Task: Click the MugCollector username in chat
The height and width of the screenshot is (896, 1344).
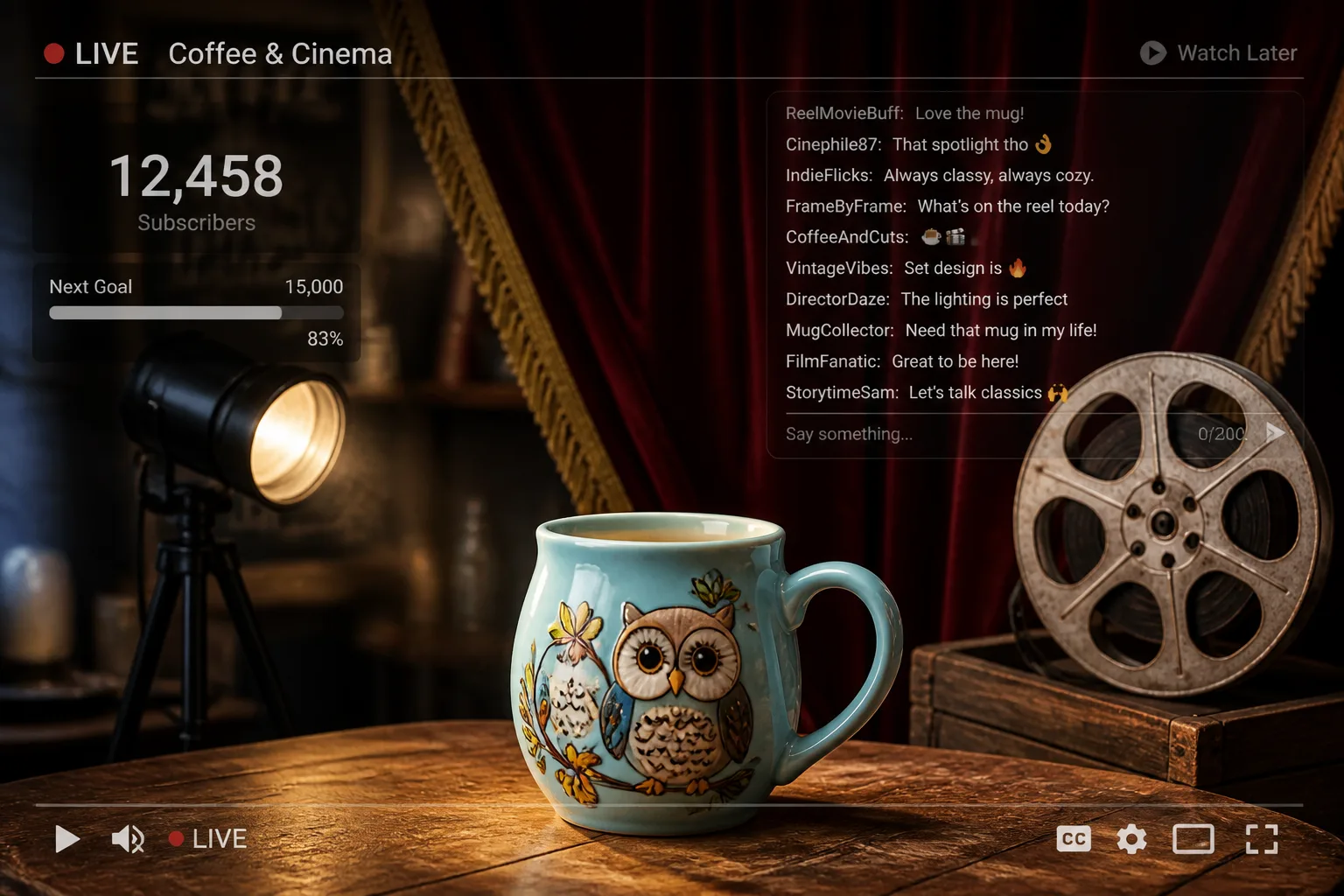Action: (840, 331)
